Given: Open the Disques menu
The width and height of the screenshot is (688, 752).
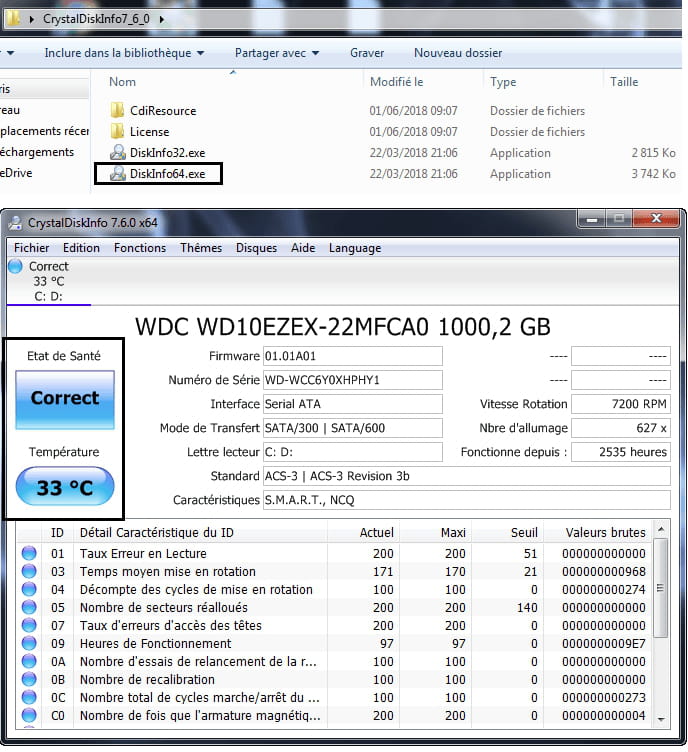Looking at the screenshot, I should pyautogui.click(x=257, y=248).
